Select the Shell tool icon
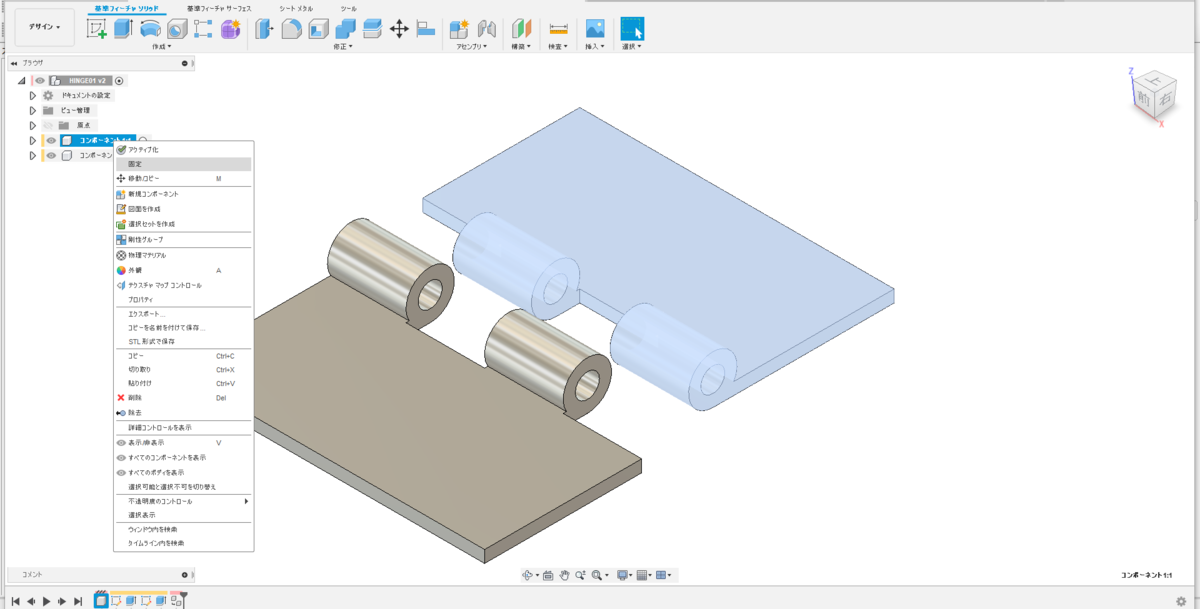Screen dimensions: 1200x609 318,29
